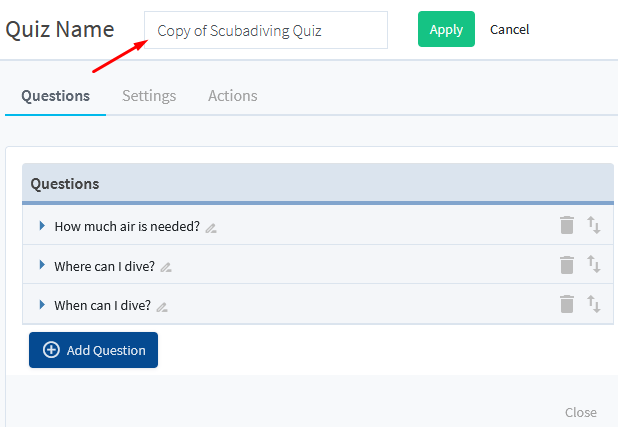Reorder the 'Where can I dive?' question
The image size is (618, 428).
[x=594, y=264]
